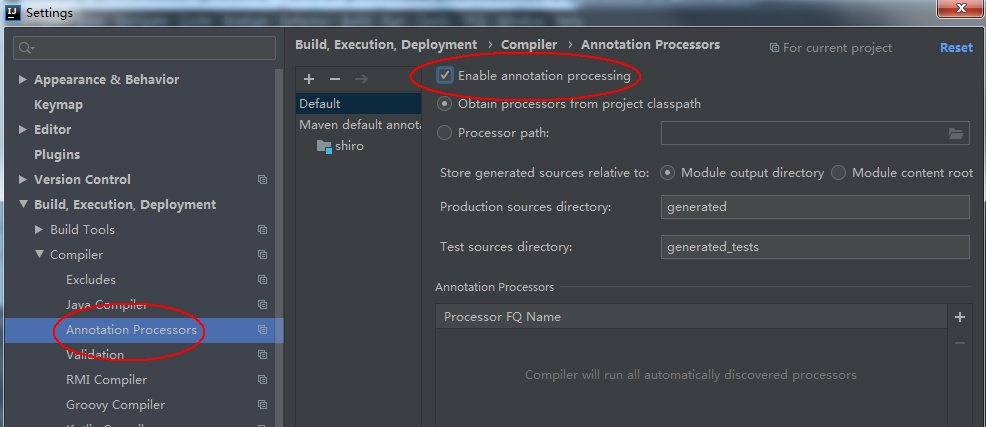Click the shiro module folder icon
986x427 pixels.
(323, 146)
